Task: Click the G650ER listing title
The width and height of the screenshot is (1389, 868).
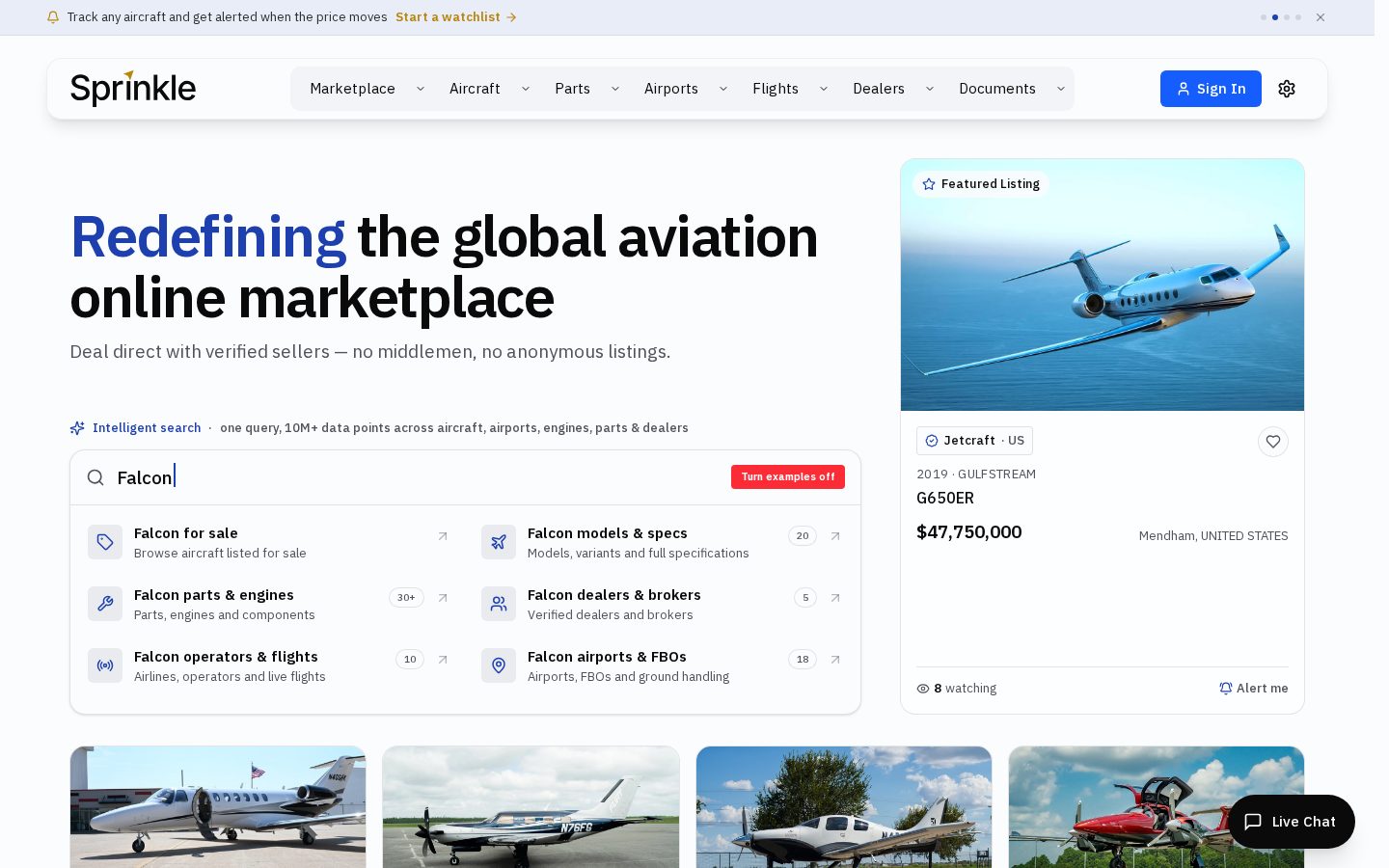Action: click(x=945, y=499)
